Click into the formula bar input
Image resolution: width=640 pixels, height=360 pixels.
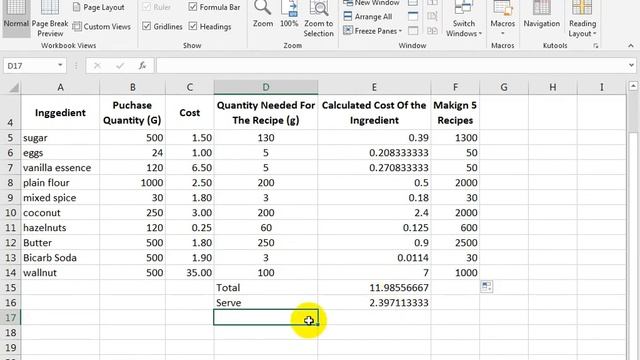click(x=391, y=65)
